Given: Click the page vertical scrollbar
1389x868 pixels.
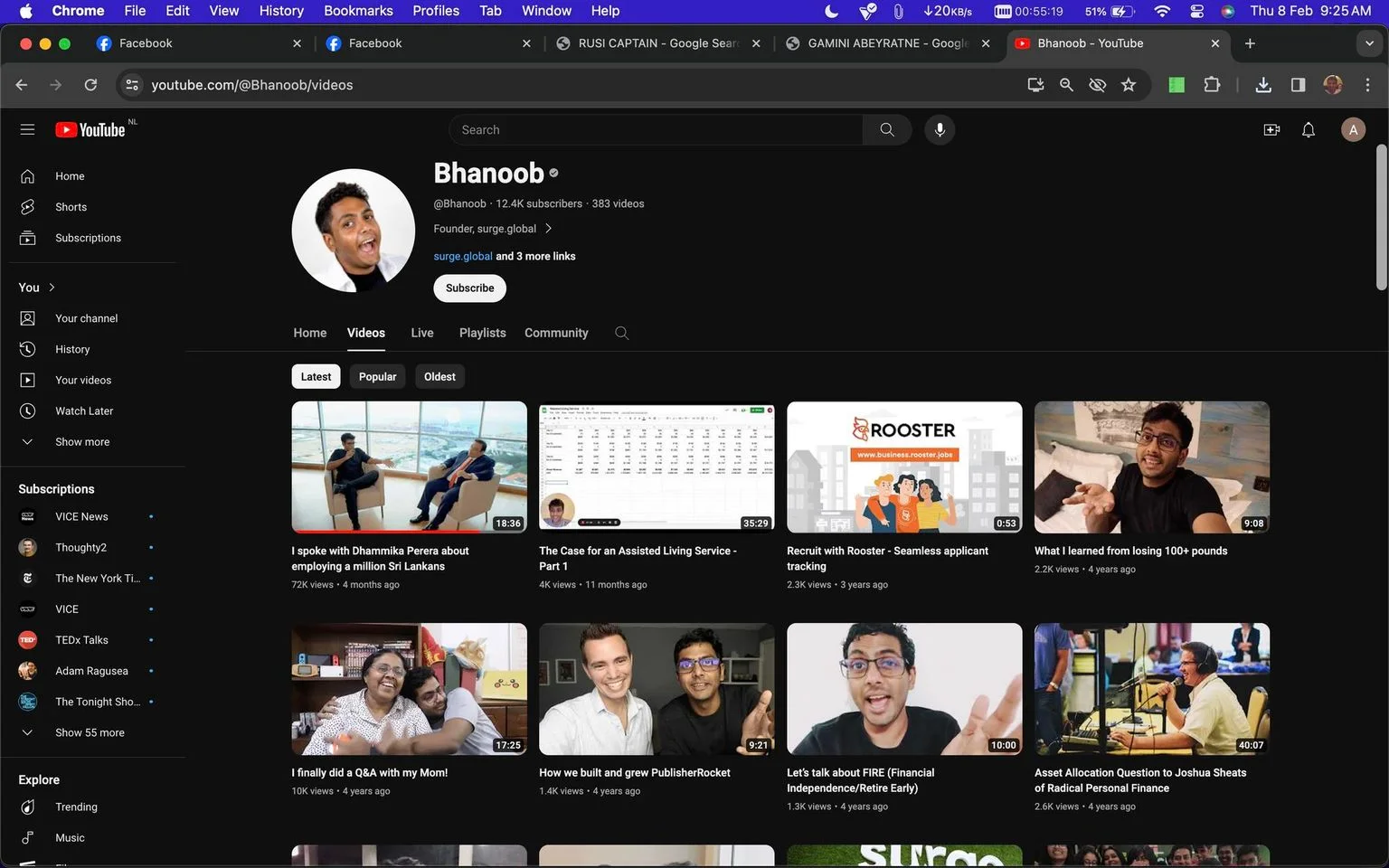Looking at the screenshot, I should tap(1381, 217).
